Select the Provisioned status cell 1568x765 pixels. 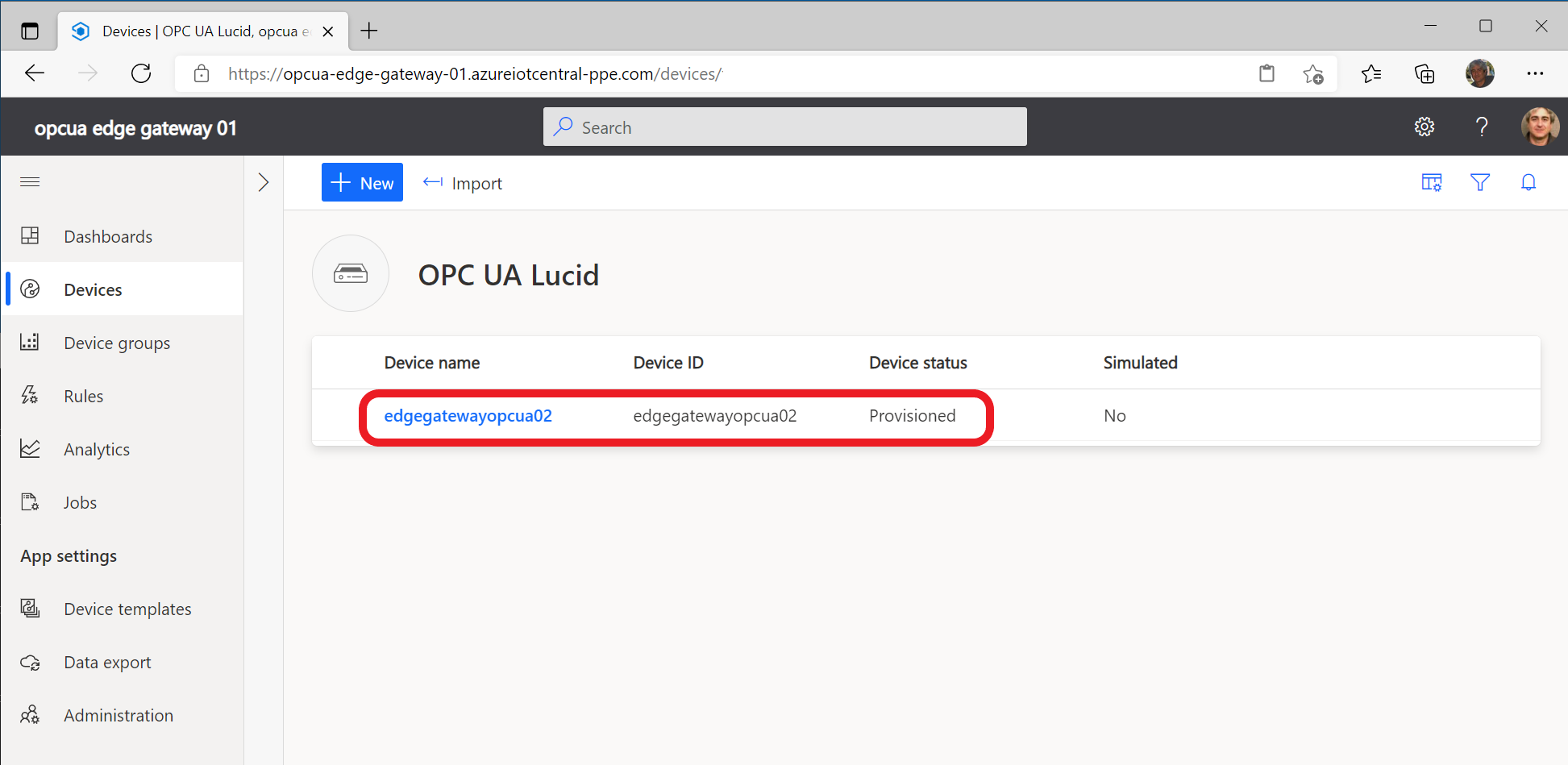(913, 416)
